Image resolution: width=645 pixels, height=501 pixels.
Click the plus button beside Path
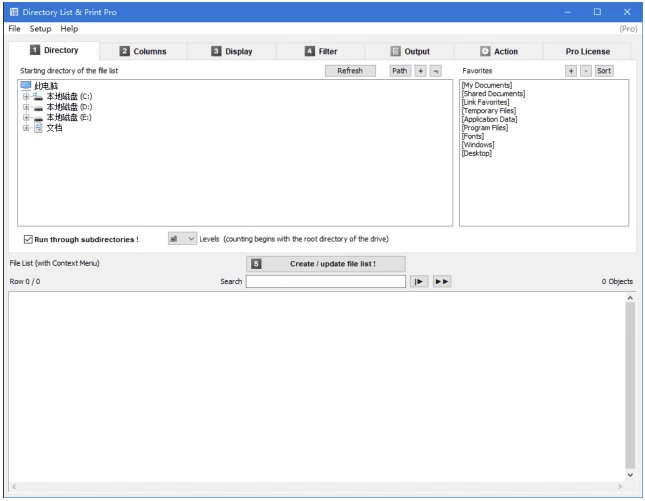[421, 71]
